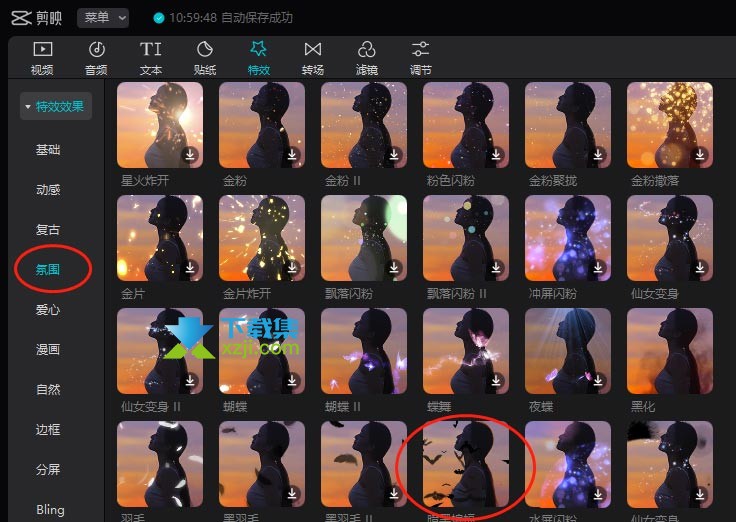
Task: Select the 氛围 effects category
Action: 48,269
